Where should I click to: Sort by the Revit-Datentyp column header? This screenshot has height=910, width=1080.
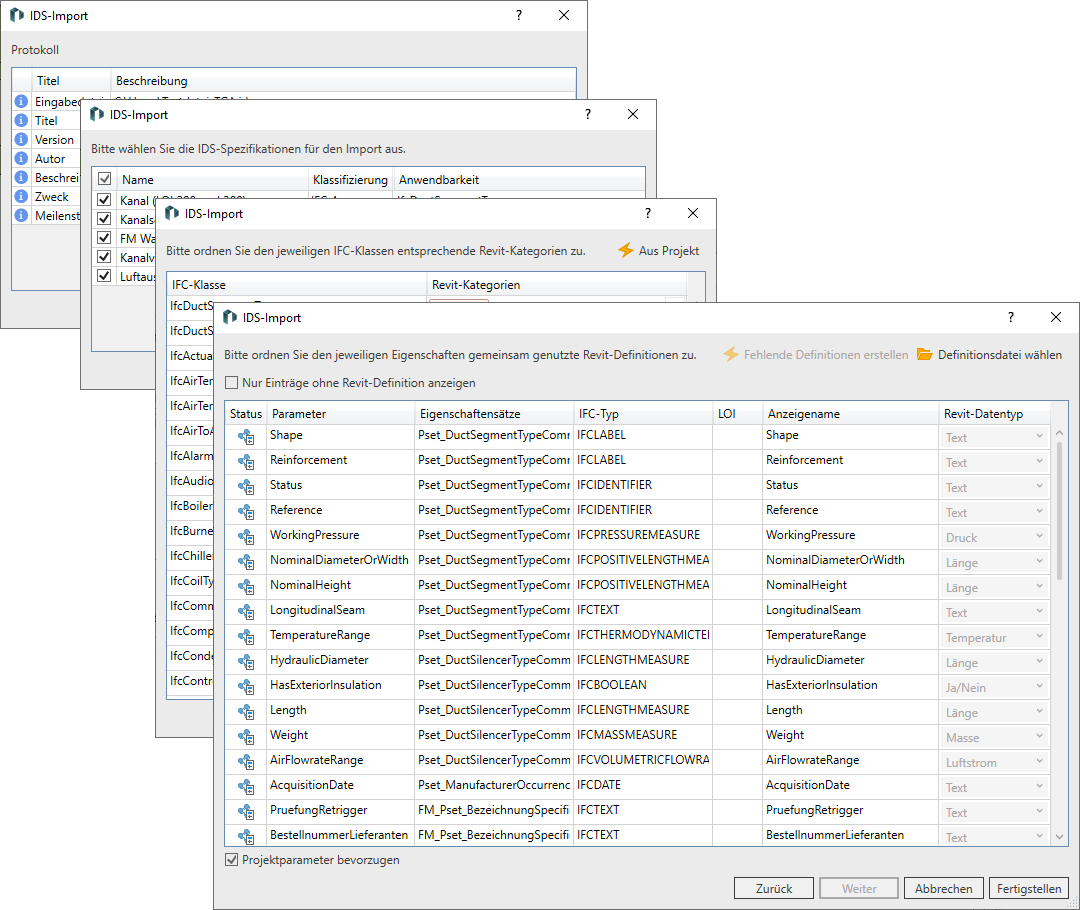[x=994, y=413]
